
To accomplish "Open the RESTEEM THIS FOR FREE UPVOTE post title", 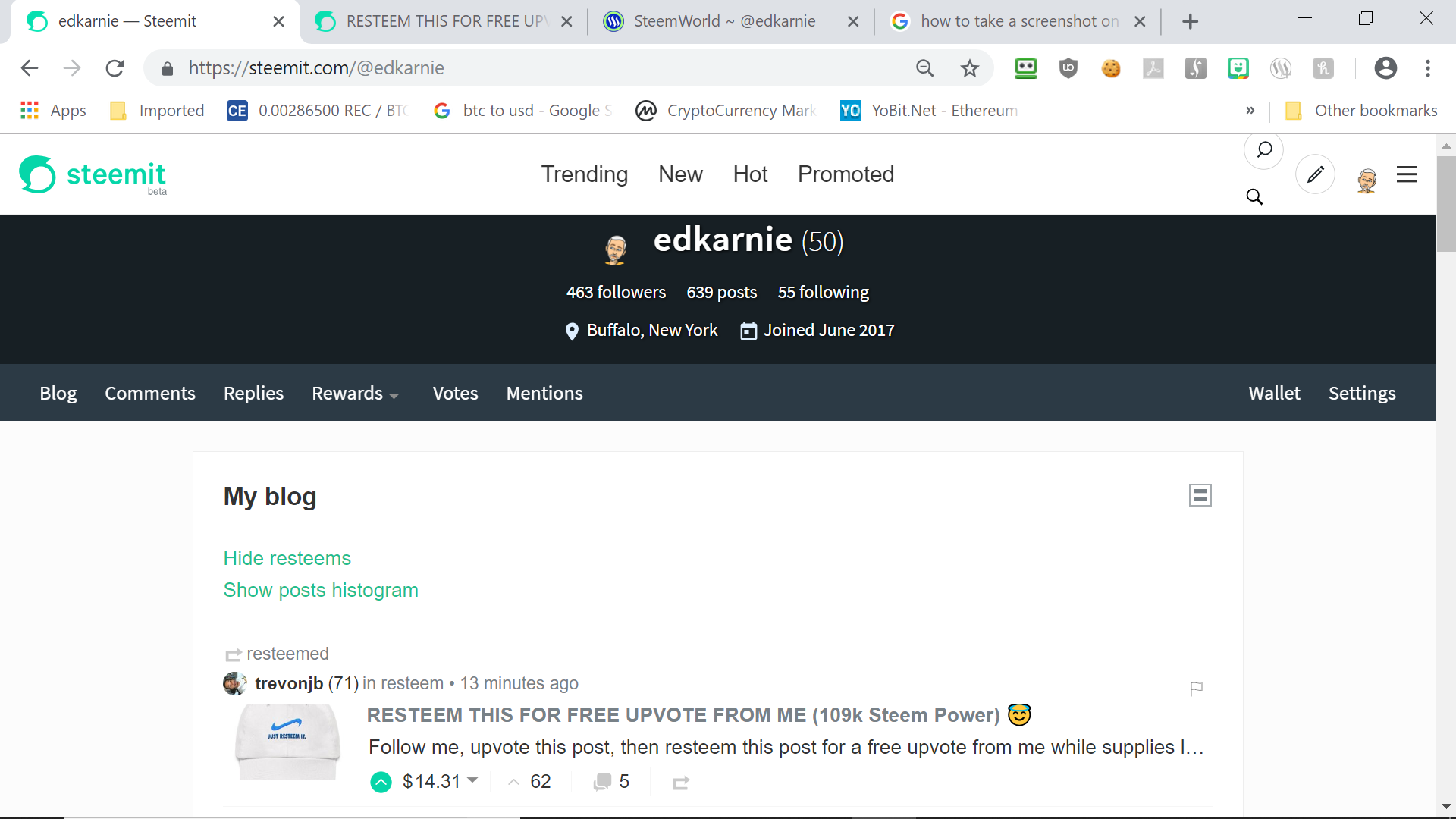I will point(683,715).
